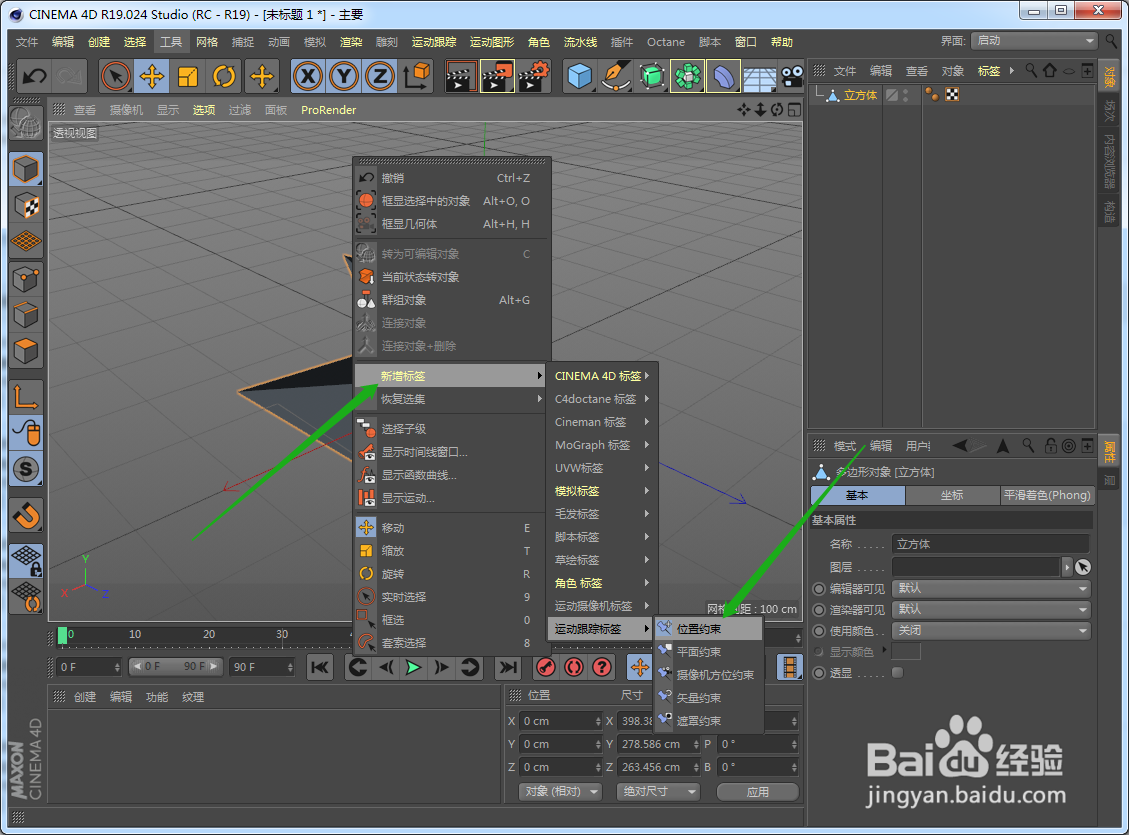
Task: Open edit render settings
Action: point(534,76)
